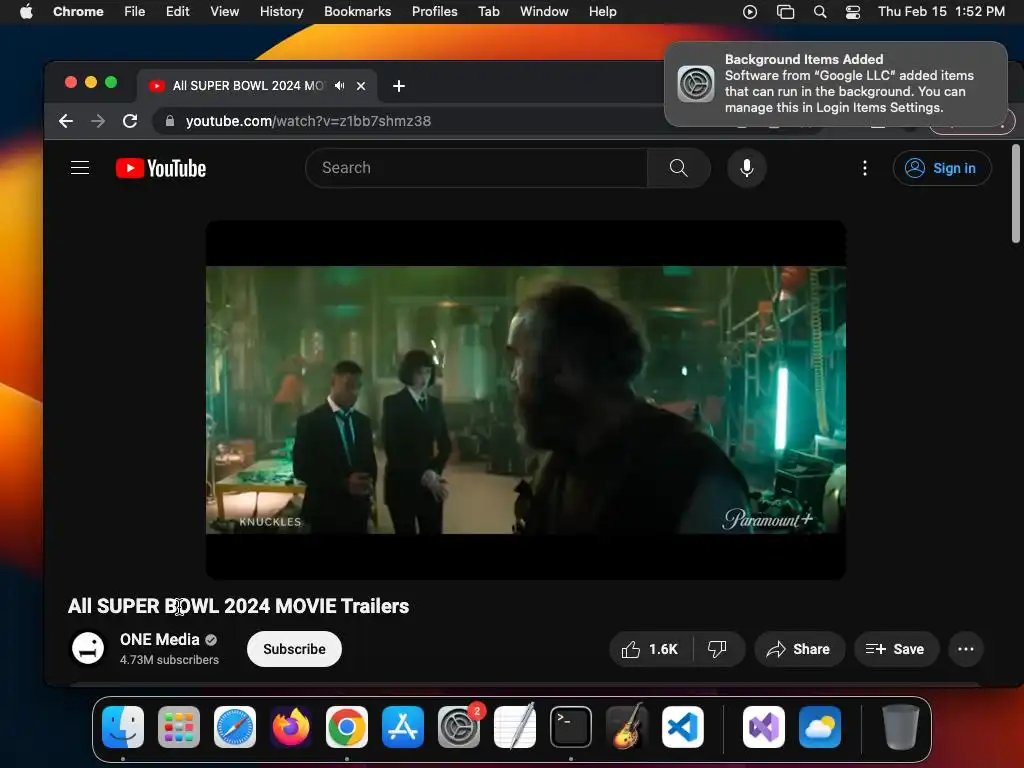
Task: Dislike the video with thumbs down
Action: coord(717,649)
